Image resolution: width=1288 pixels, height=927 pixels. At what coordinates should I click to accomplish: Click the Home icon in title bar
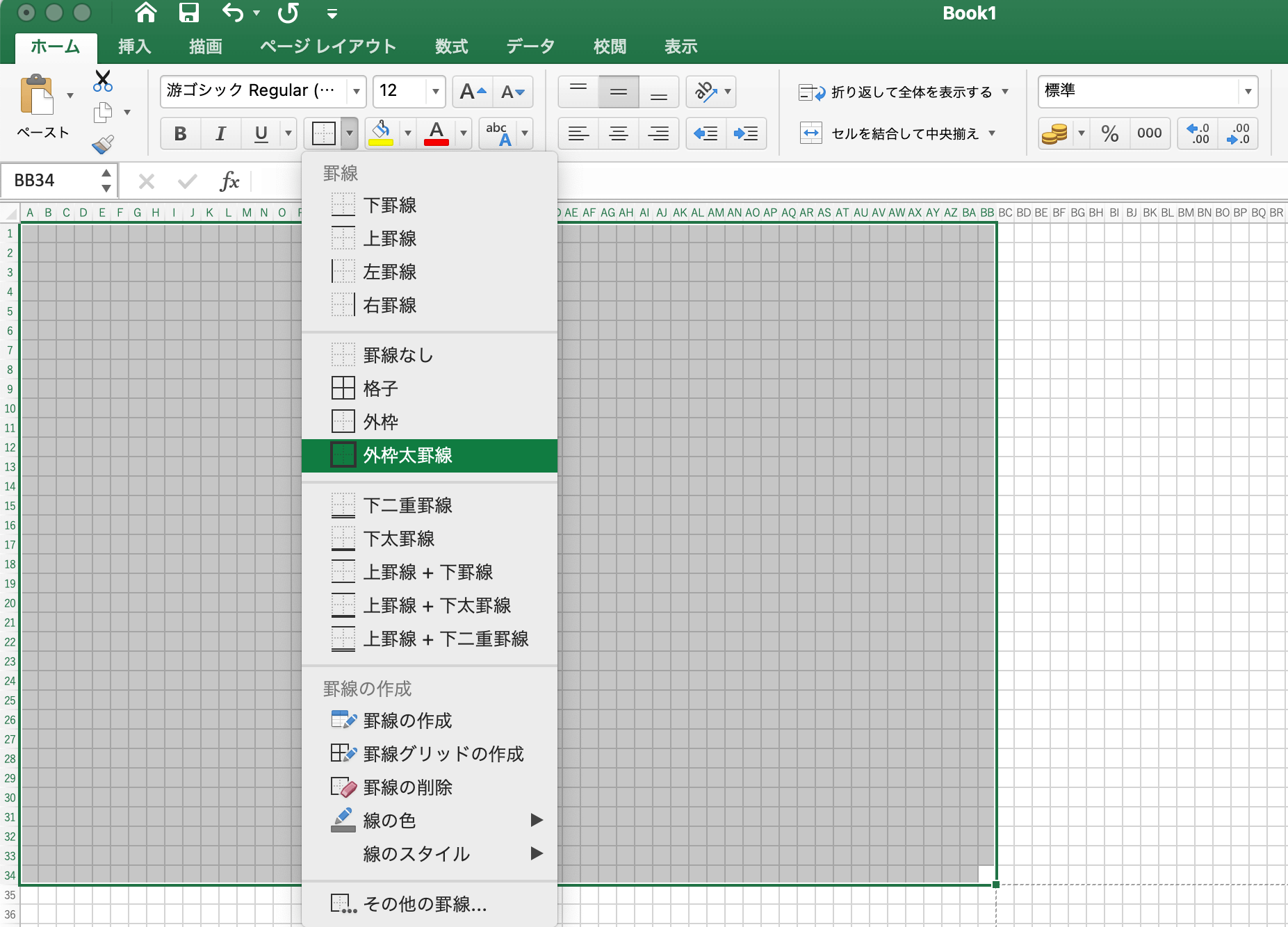point(145,13)
